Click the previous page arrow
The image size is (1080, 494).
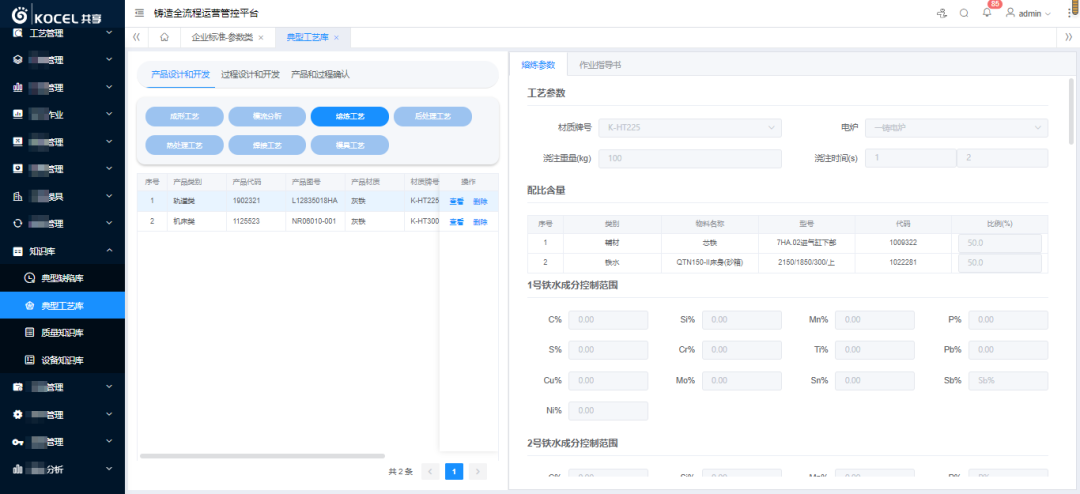tap(430, 471)
